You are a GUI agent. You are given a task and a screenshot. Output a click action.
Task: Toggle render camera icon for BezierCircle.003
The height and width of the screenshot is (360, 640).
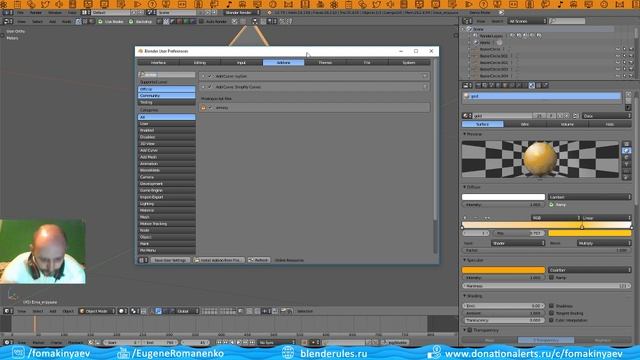click(x=631, y=69)
